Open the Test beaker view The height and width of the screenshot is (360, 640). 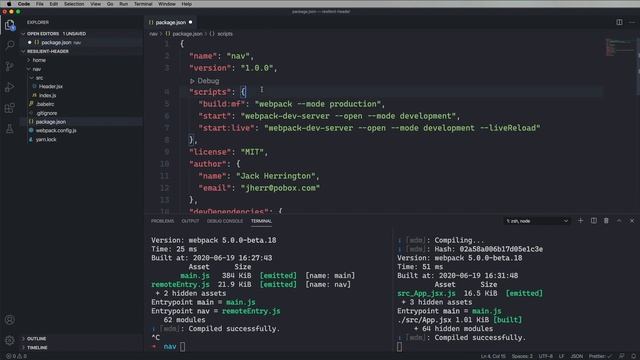pos(10,129)
